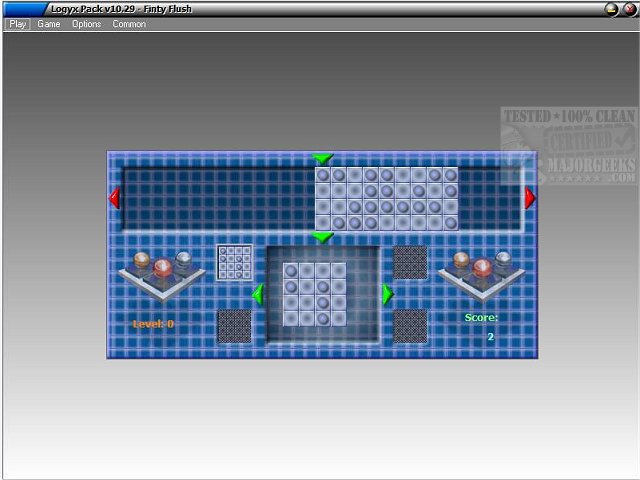Open the Options menu

tap(86, 24)
